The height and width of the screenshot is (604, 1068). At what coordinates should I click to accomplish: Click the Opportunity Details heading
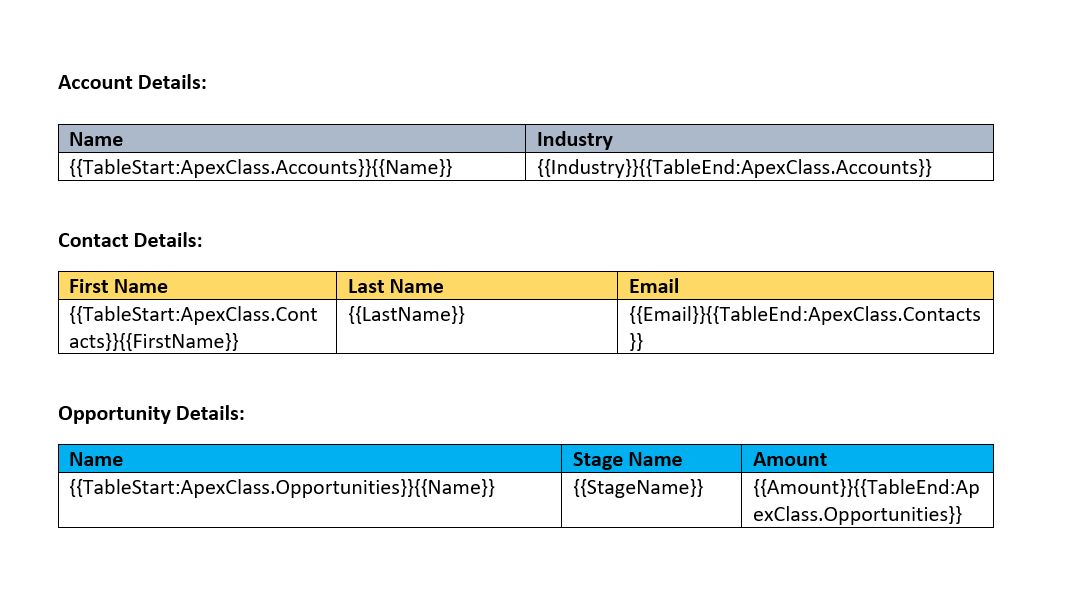point(151,413)
